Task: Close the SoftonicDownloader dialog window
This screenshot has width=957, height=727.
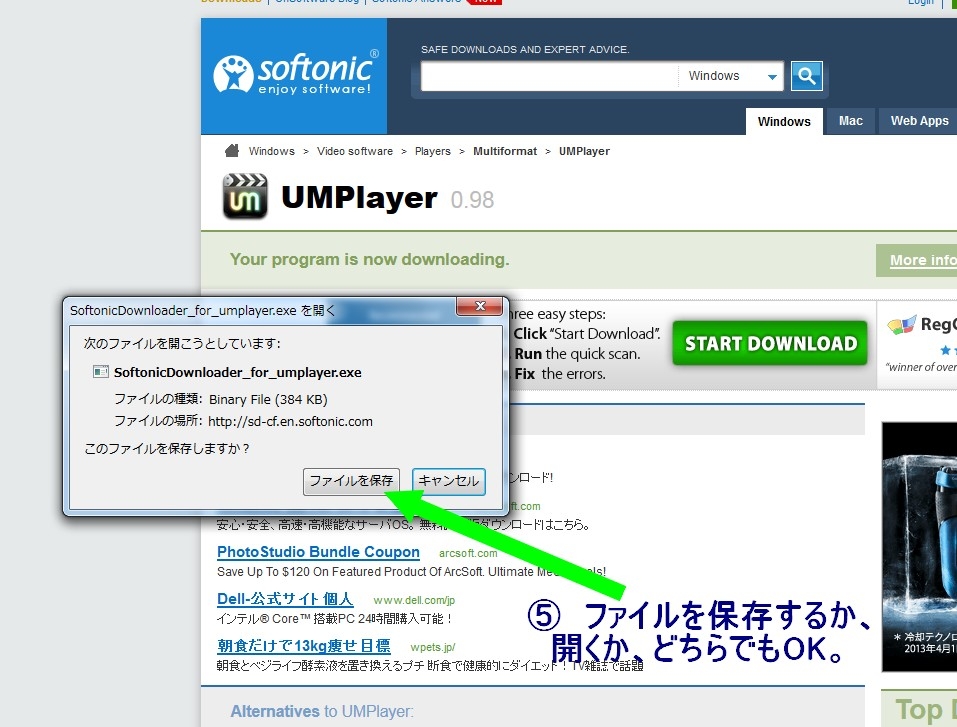Action: coord(480,306)
